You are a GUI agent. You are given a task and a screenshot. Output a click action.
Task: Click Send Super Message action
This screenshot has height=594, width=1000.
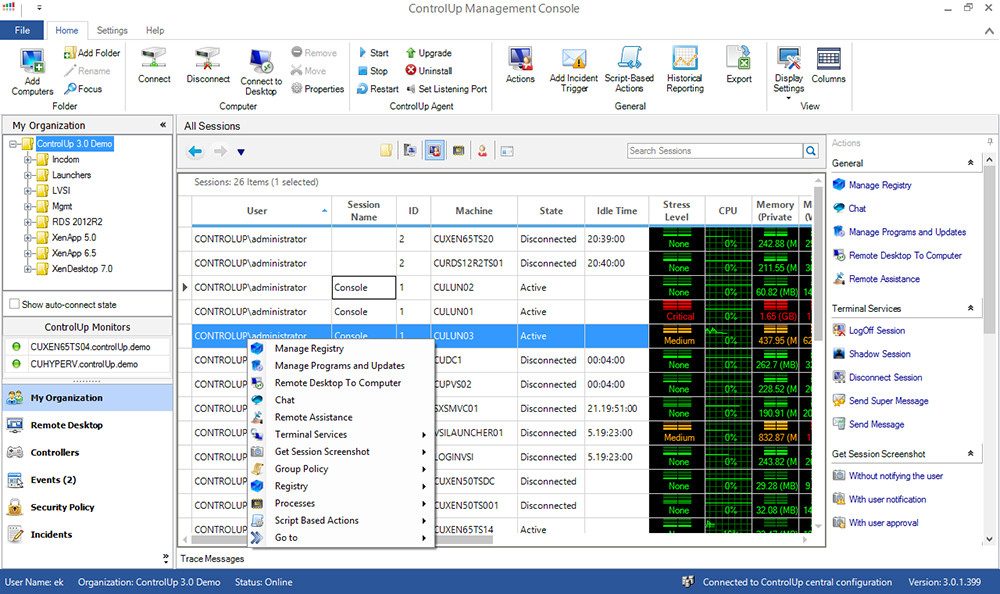coord(888,401)
